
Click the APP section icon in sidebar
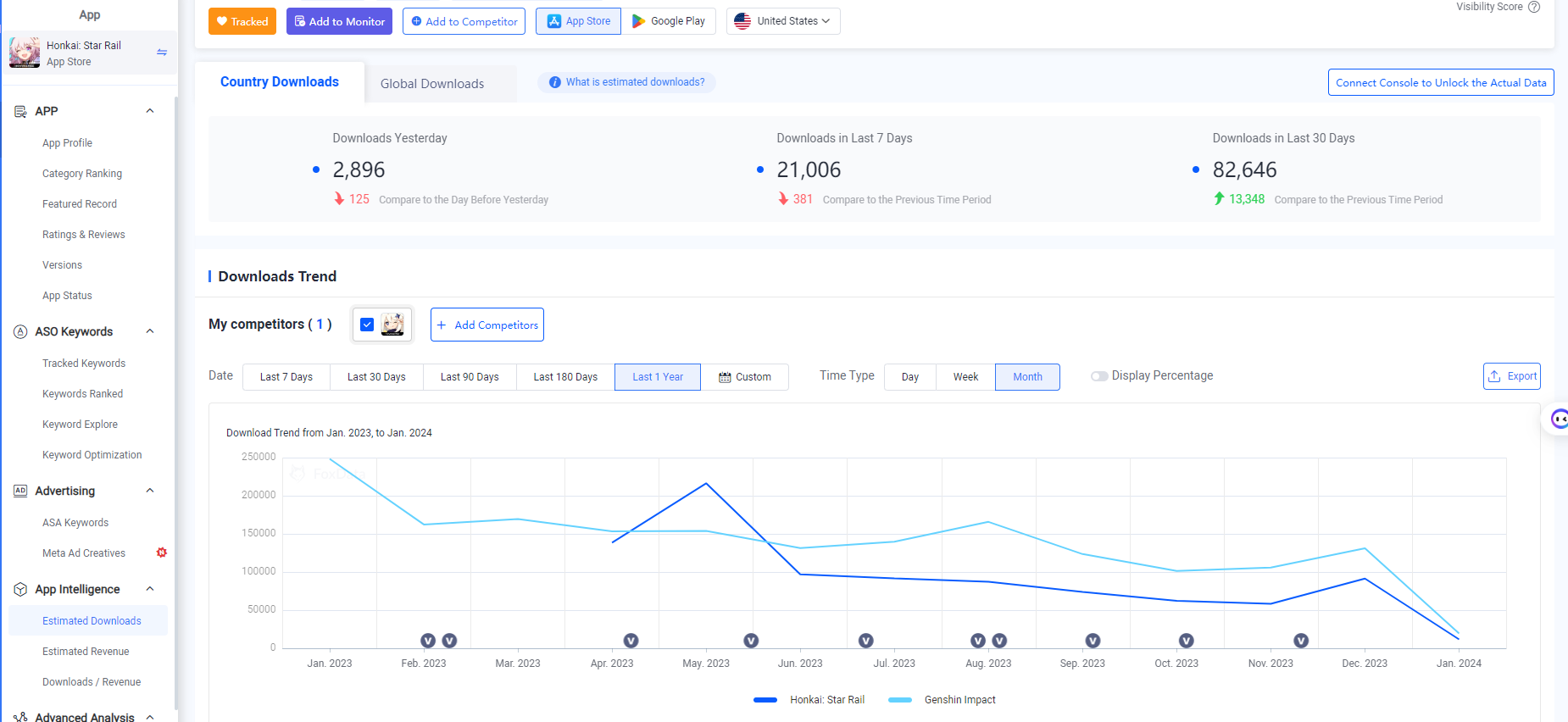20,111
